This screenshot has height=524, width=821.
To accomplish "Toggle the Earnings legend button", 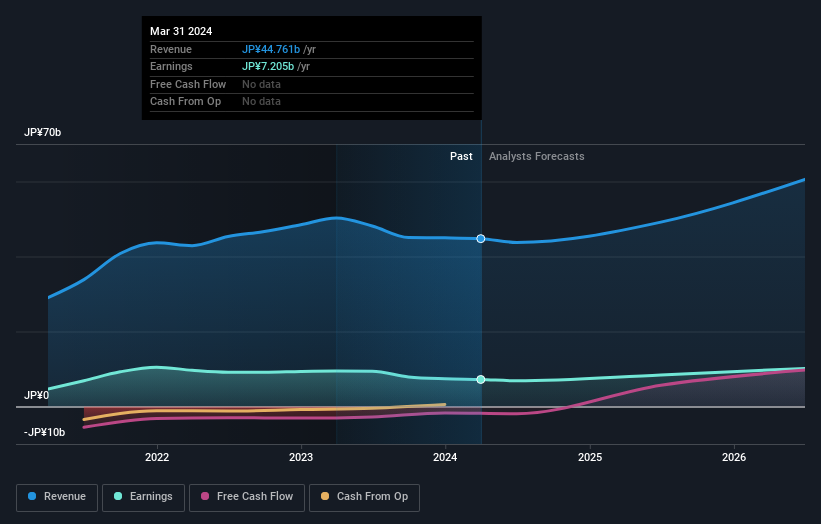I will [x=143, y=497].
